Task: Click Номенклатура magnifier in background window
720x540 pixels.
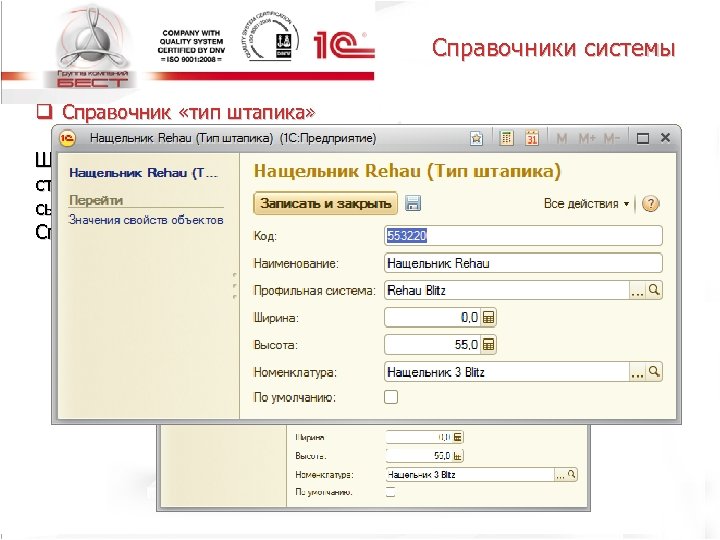Action: [x=572, y=474]
